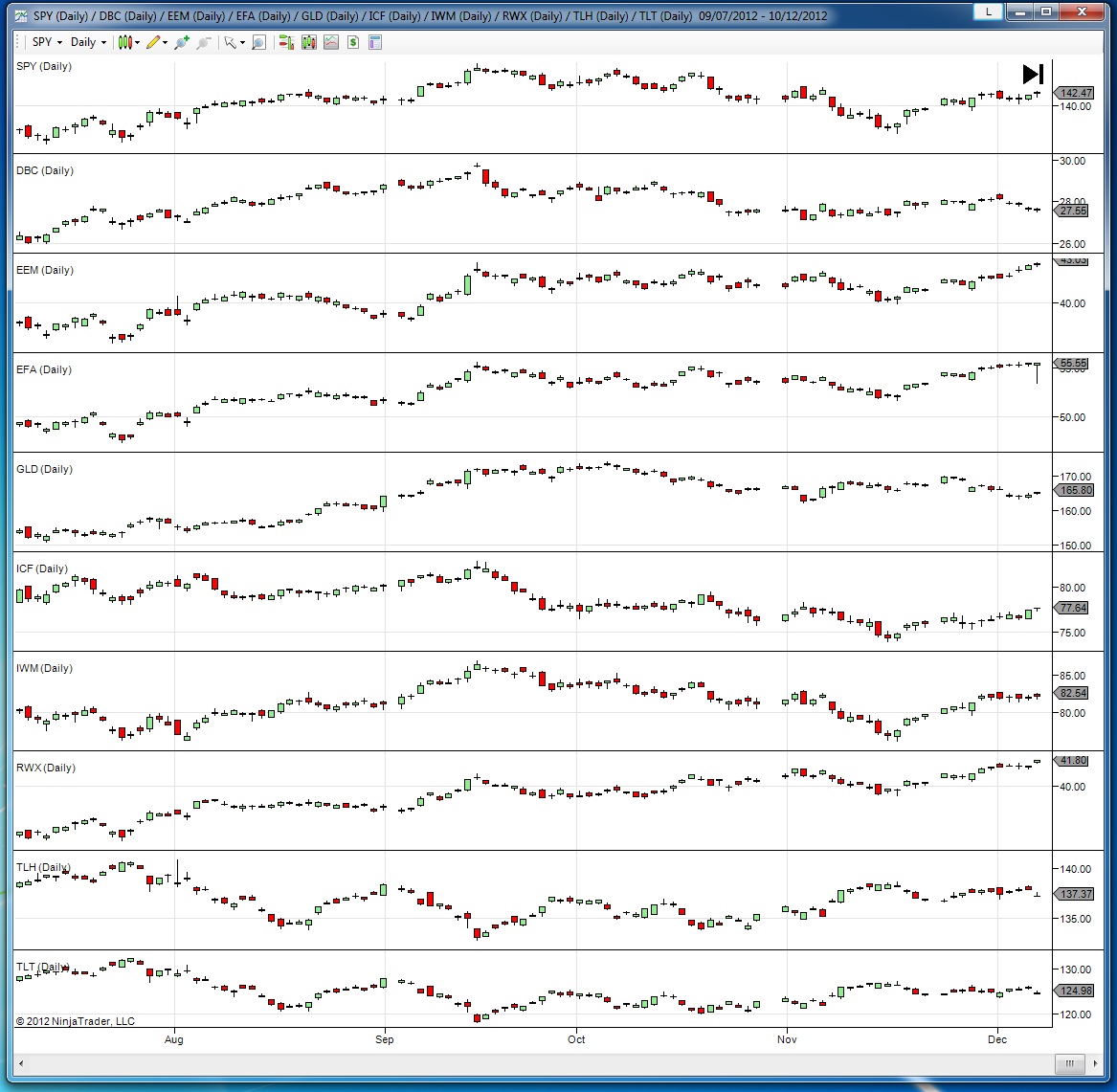1117x1092 pixels.
Task: Click the 85.00 price label in IWM panel
Action: [x=1072, y=676]
